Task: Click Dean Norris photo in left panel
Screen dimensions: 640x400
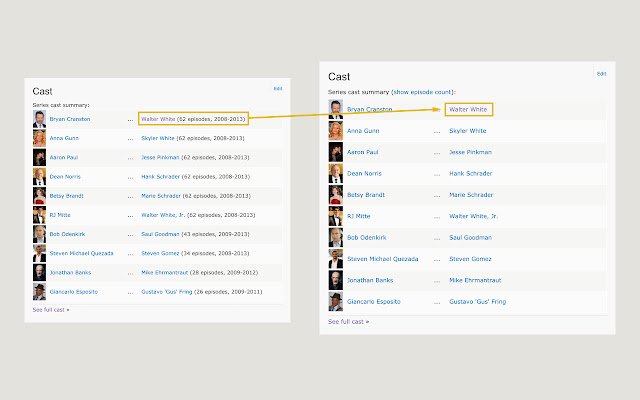Action: click(x=39, y=177)
